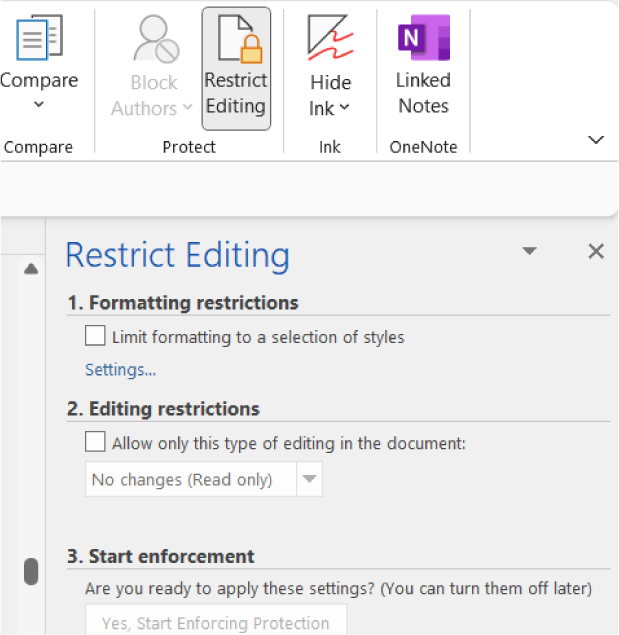This screenshot has width=619, height=635.
Task: Click the editing type combo box arrow
Action: pos(310,480)
